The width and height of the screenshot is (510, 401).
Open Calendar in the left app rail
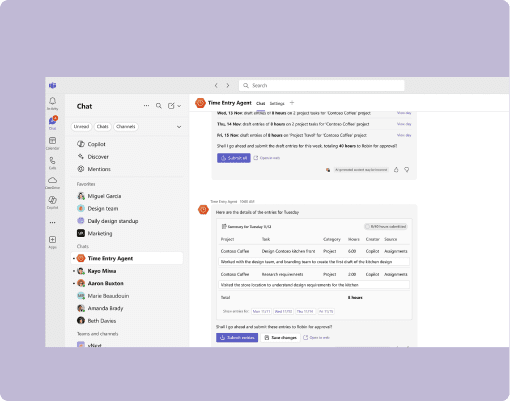click(x=52, y=143)
